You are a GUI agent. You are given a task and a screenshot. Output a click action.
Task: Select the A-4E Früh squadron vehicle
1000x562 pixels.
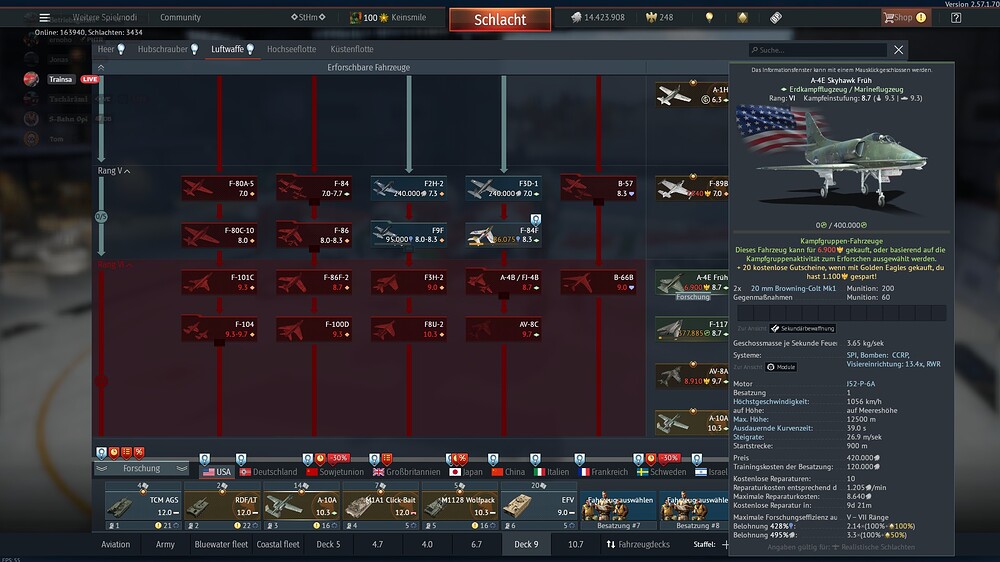(692, 284)
